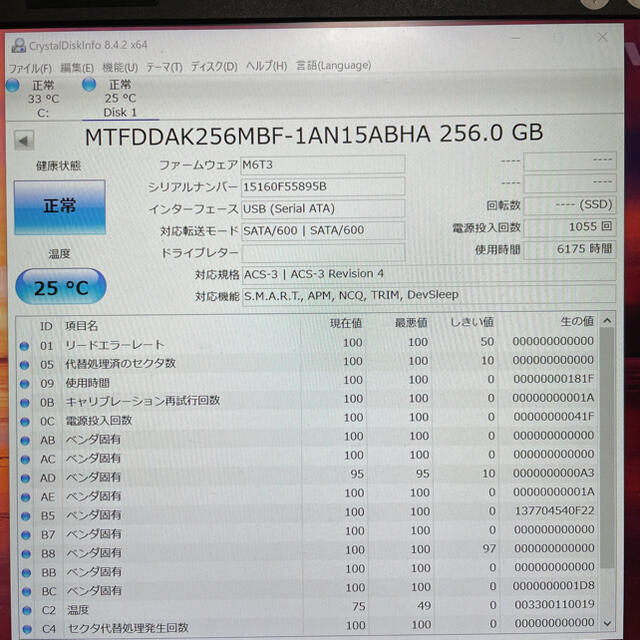Select the リードエラーレート attribute row

click(x=308, y=344)
